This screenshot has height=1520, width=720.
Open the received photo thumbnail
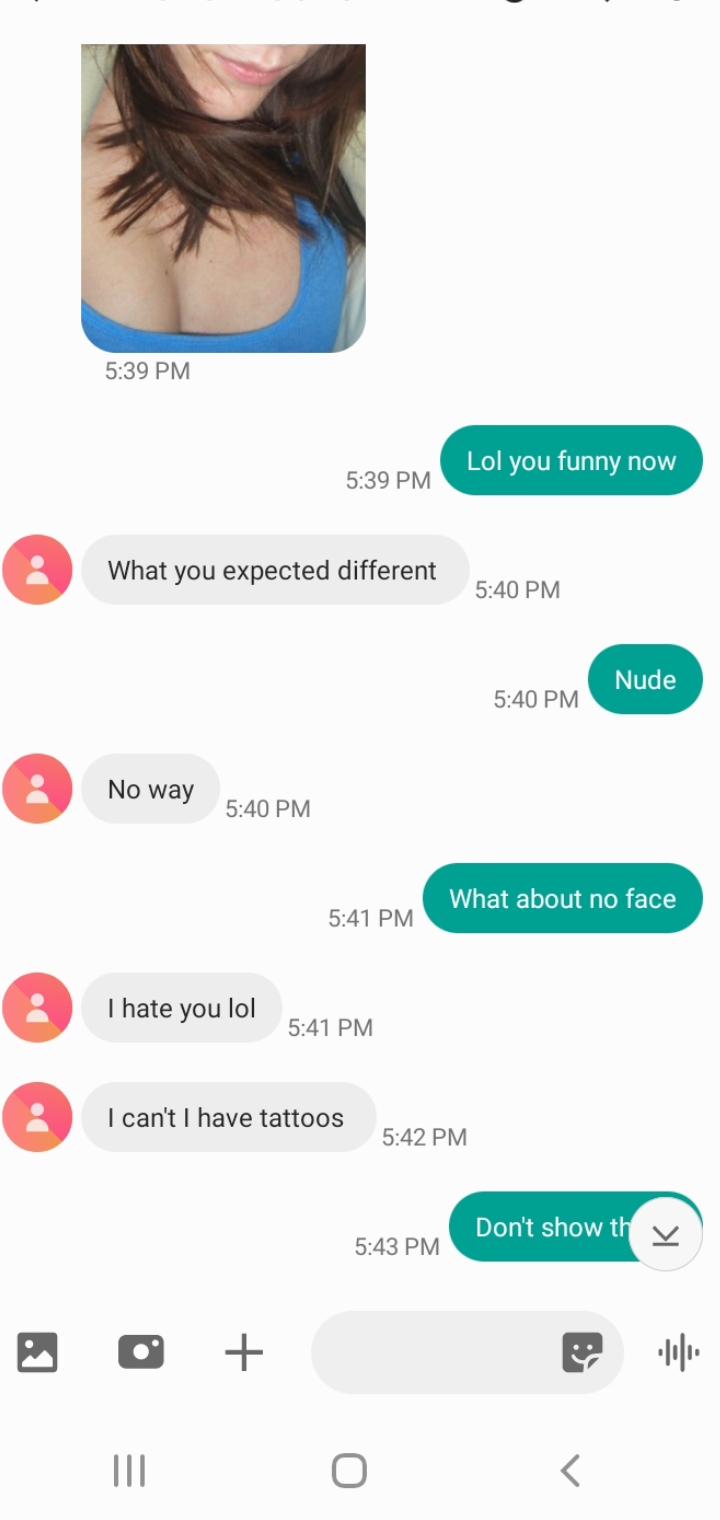point(223,198)
